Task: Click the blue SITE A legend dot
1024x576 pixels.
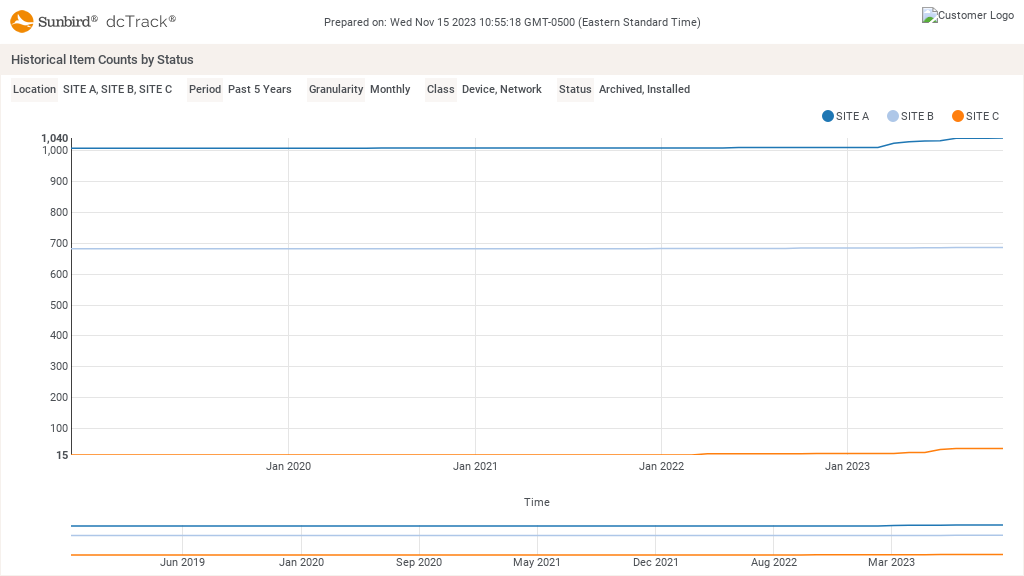Action: point(828,116)
